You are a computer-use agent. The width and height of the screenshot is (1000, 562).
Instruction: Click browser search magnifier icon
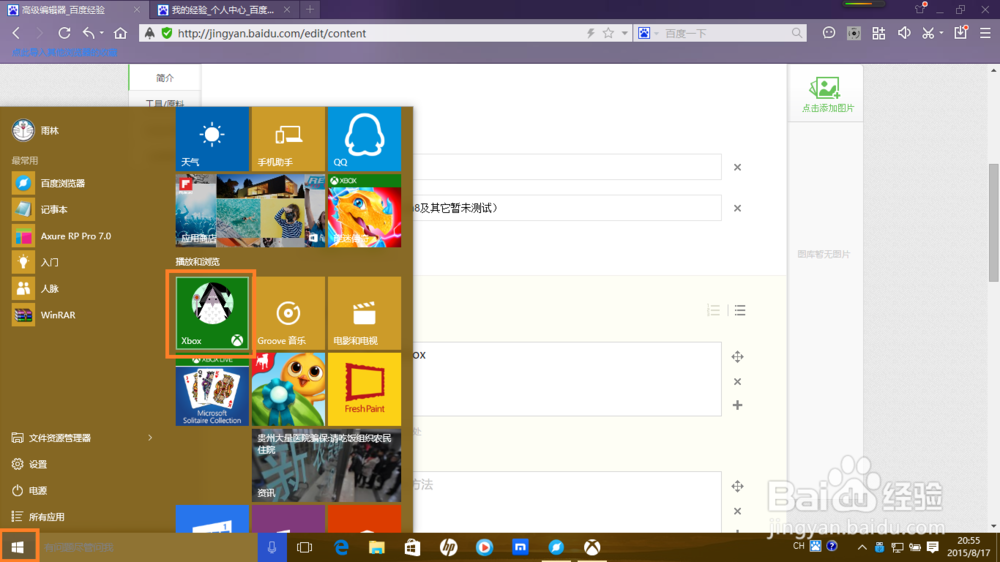point(797,33)
